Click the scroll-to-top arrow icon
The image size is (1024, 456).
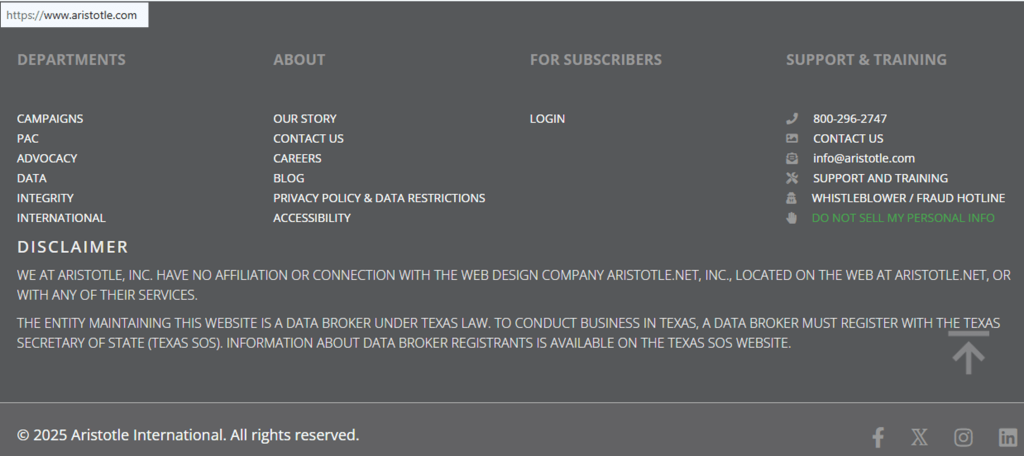pyautogui.click(x=968, y=354)
